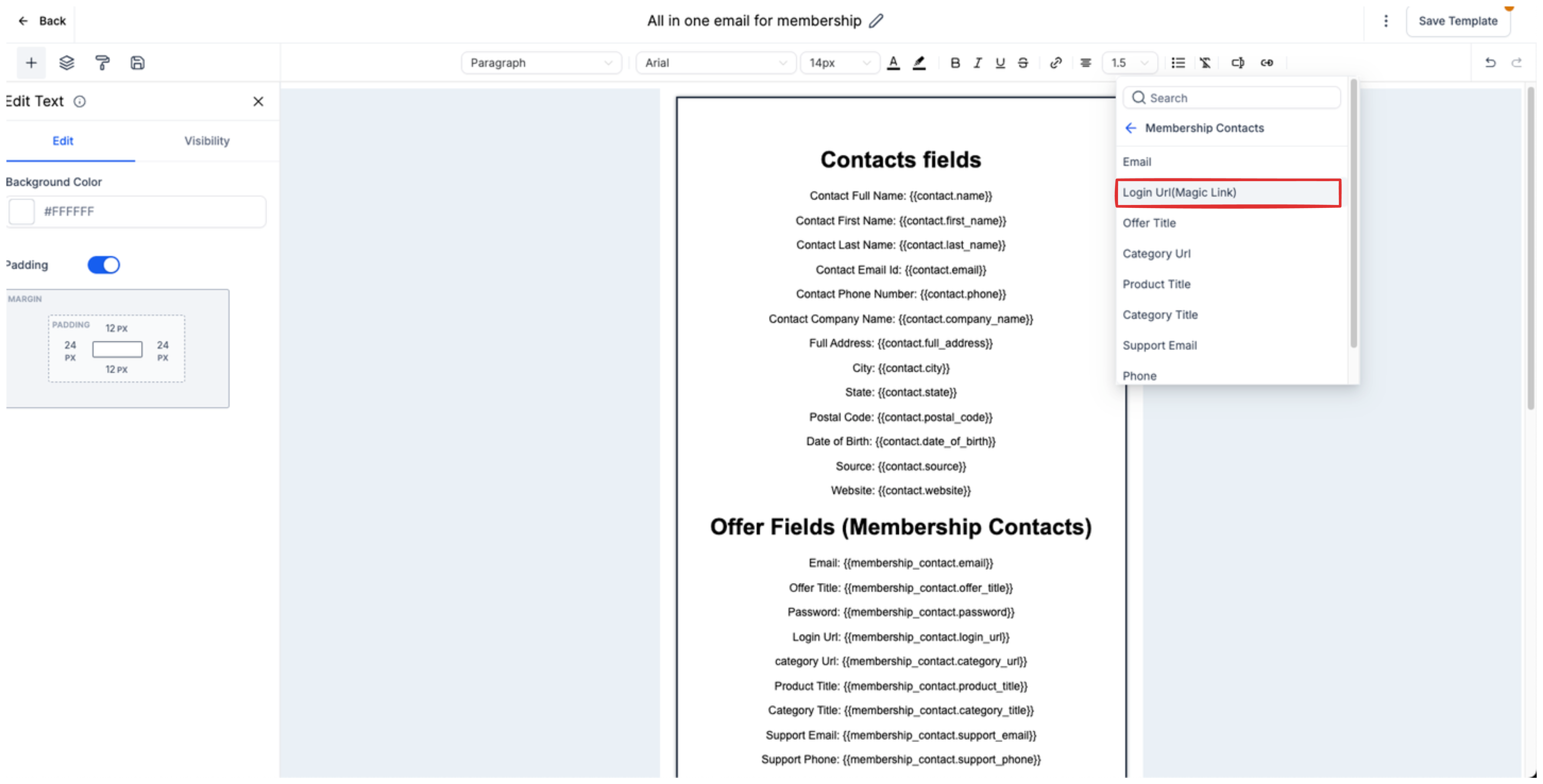Toggle the Padding switch off
The width and height of the screenshot is (1543, 784).
(x=104, y=265)
